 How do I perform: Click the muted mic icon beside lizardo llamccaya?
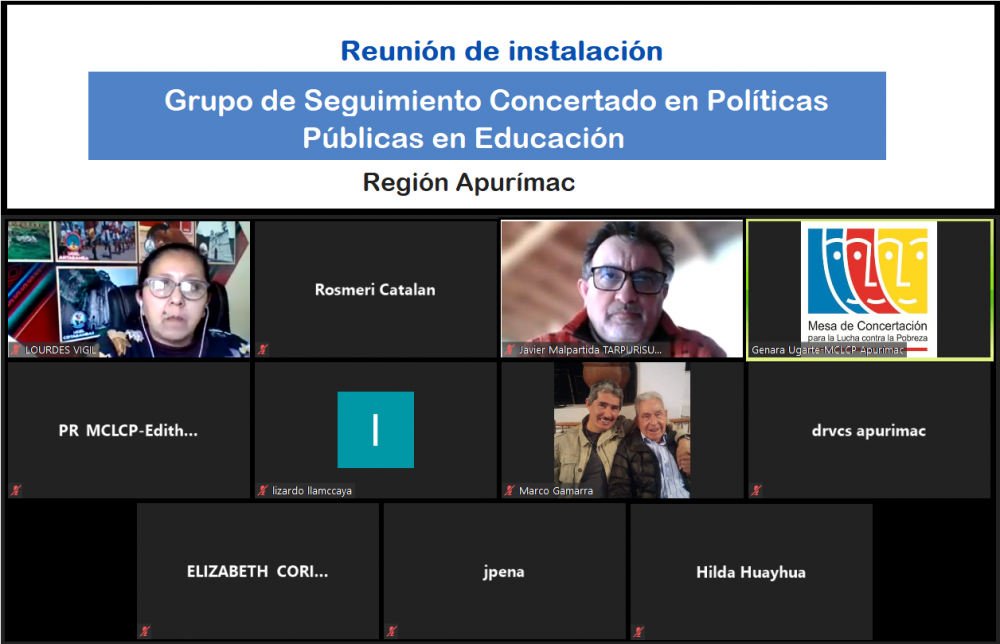pos(263,490)
